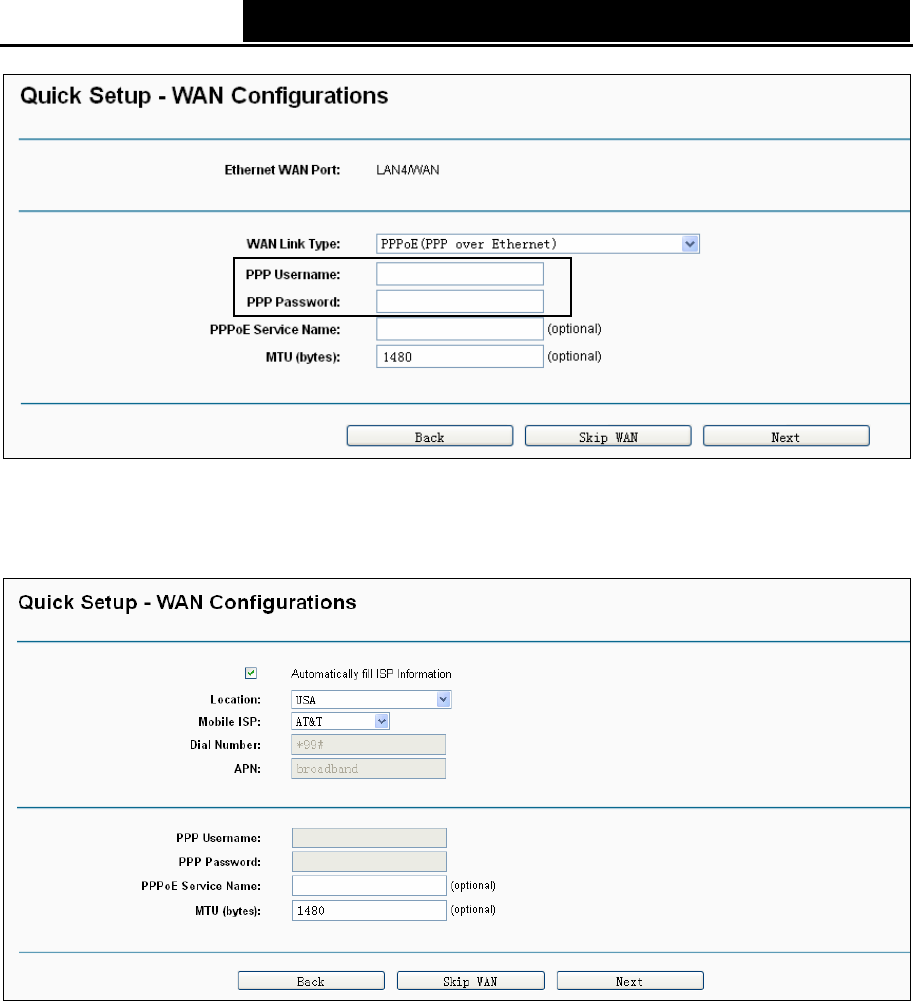Click the top panel MTU field showing 1480
The width and height of the screenshot is (913, 1001).
click(x=460, y=356)
